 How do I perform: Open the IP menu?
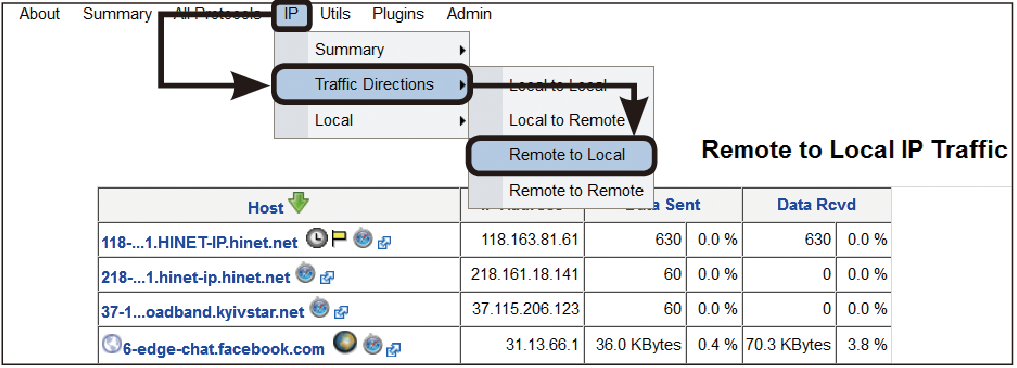(x=291, y=14)
